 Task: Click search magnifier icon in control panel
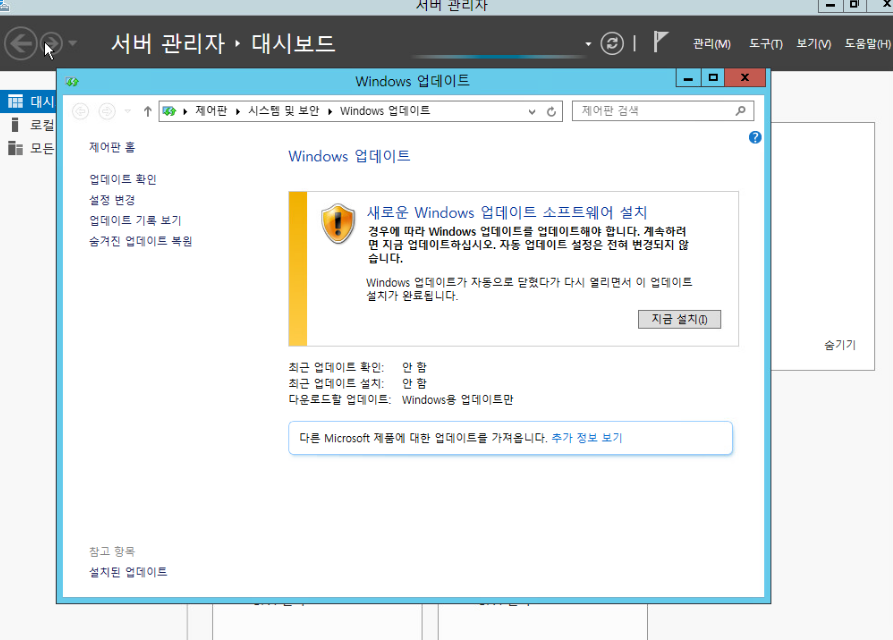tap(740, 110)
